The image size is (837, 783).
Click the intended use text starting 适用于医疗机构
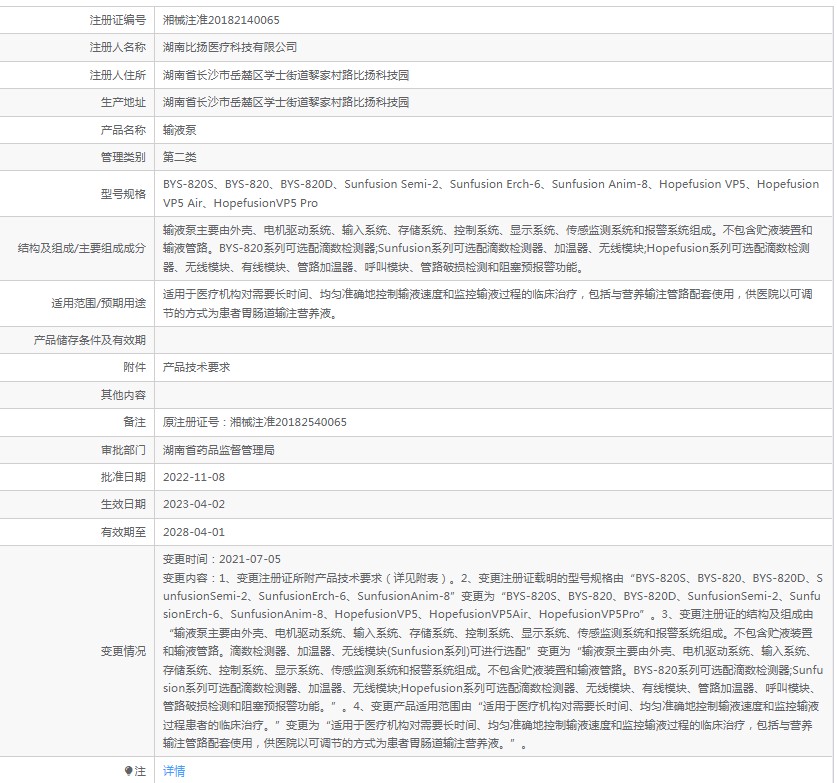point(488,304)
